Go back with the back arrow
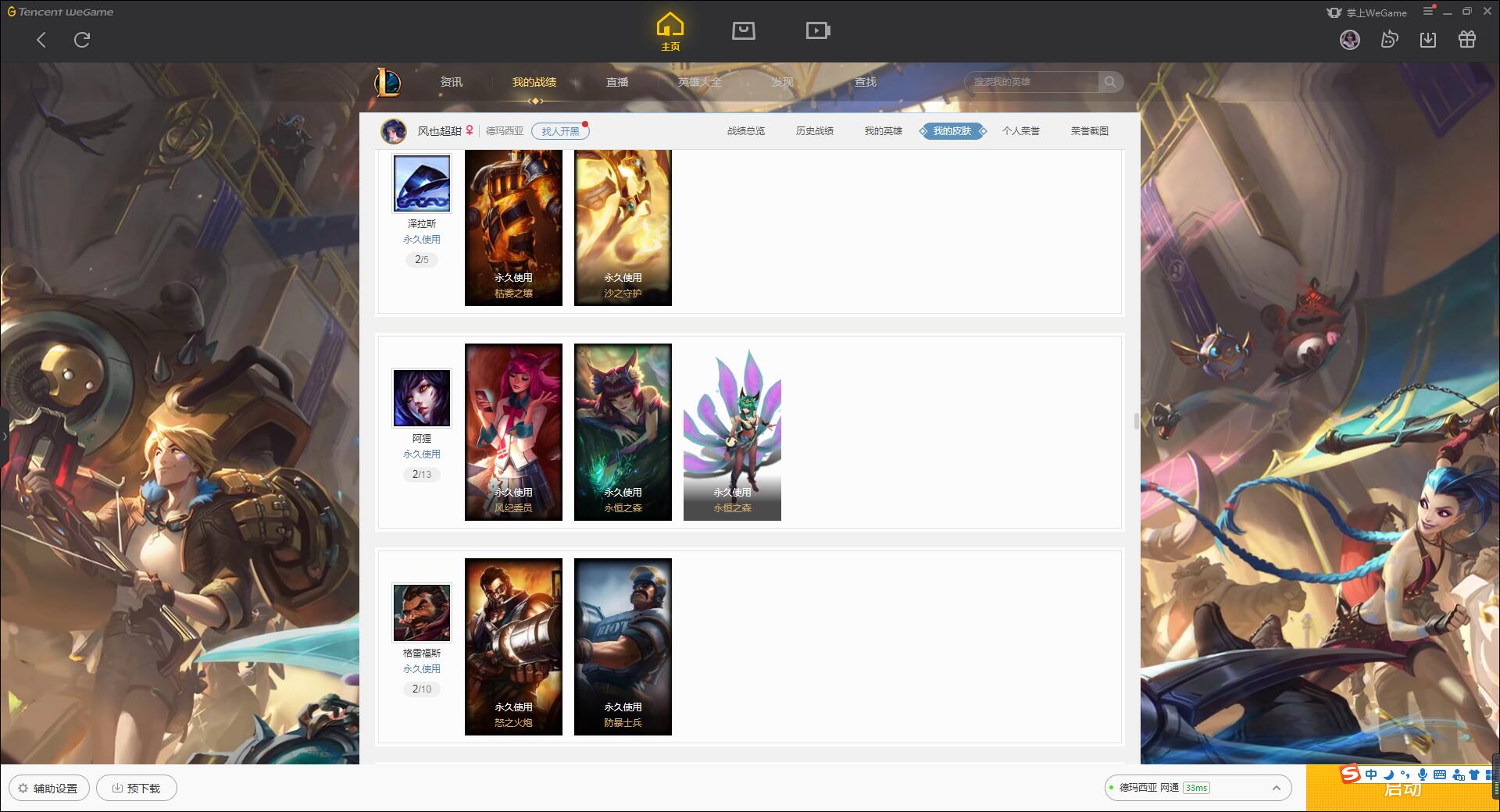 tap(41, 40)
